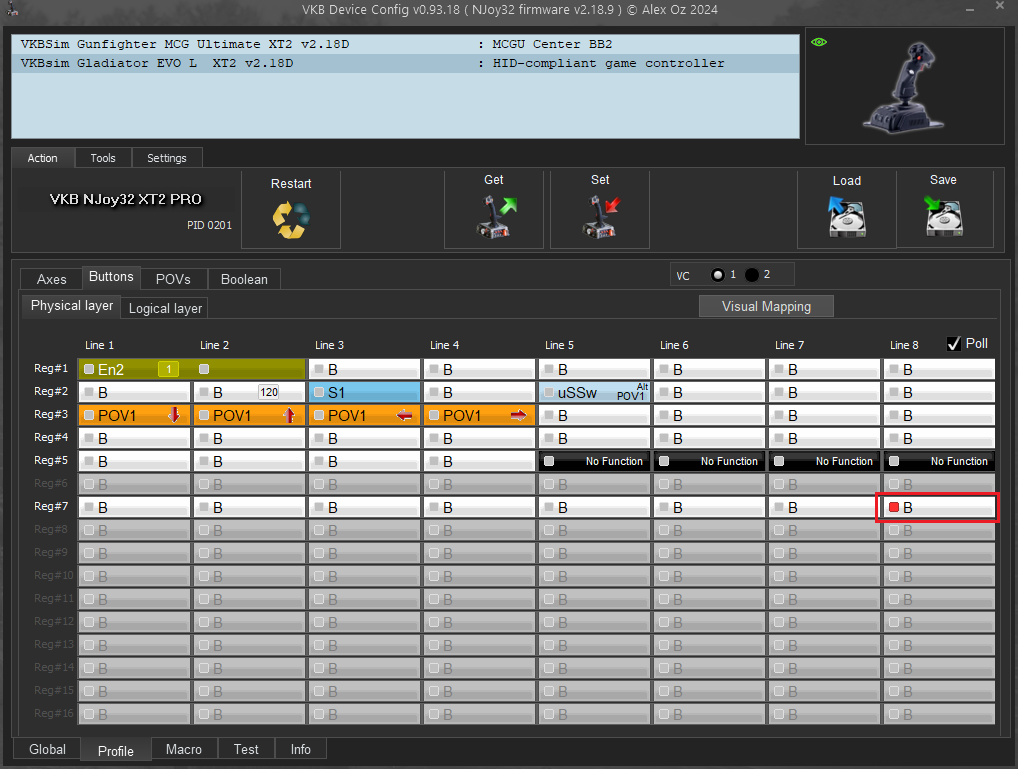1018x769 pixels.
Task: Click the Save disk icon
Action: click(x=943, y=216)
